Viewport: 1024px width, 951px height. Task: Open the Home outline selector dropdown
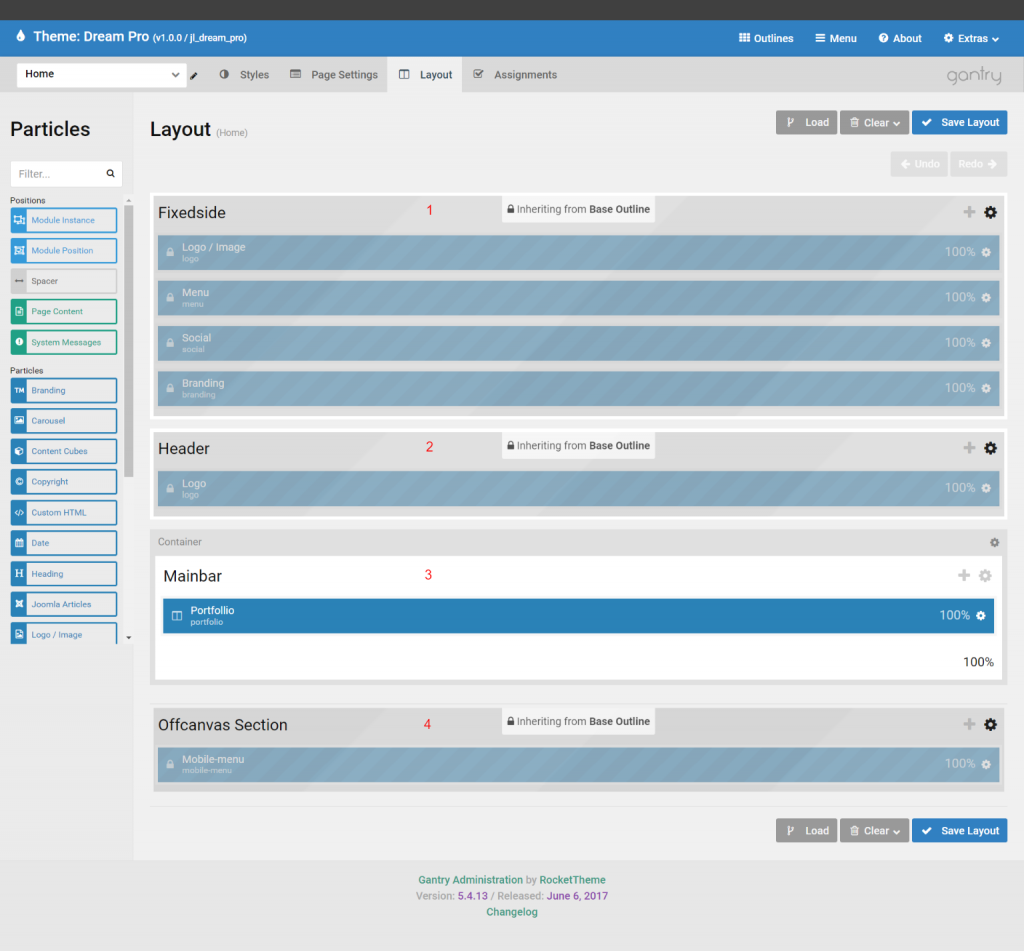point(100,74)
